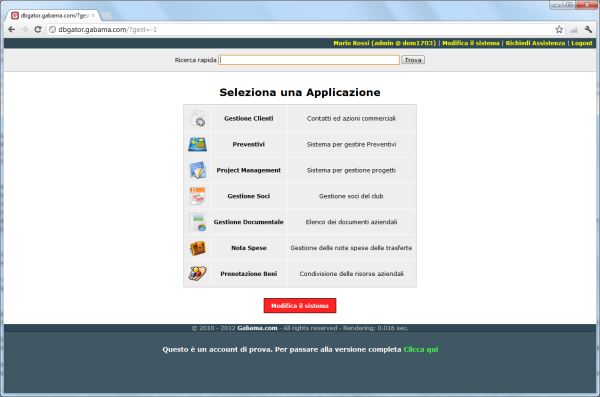
Task: Click the Gabama.com footer link
Action: tap(257, 328)
